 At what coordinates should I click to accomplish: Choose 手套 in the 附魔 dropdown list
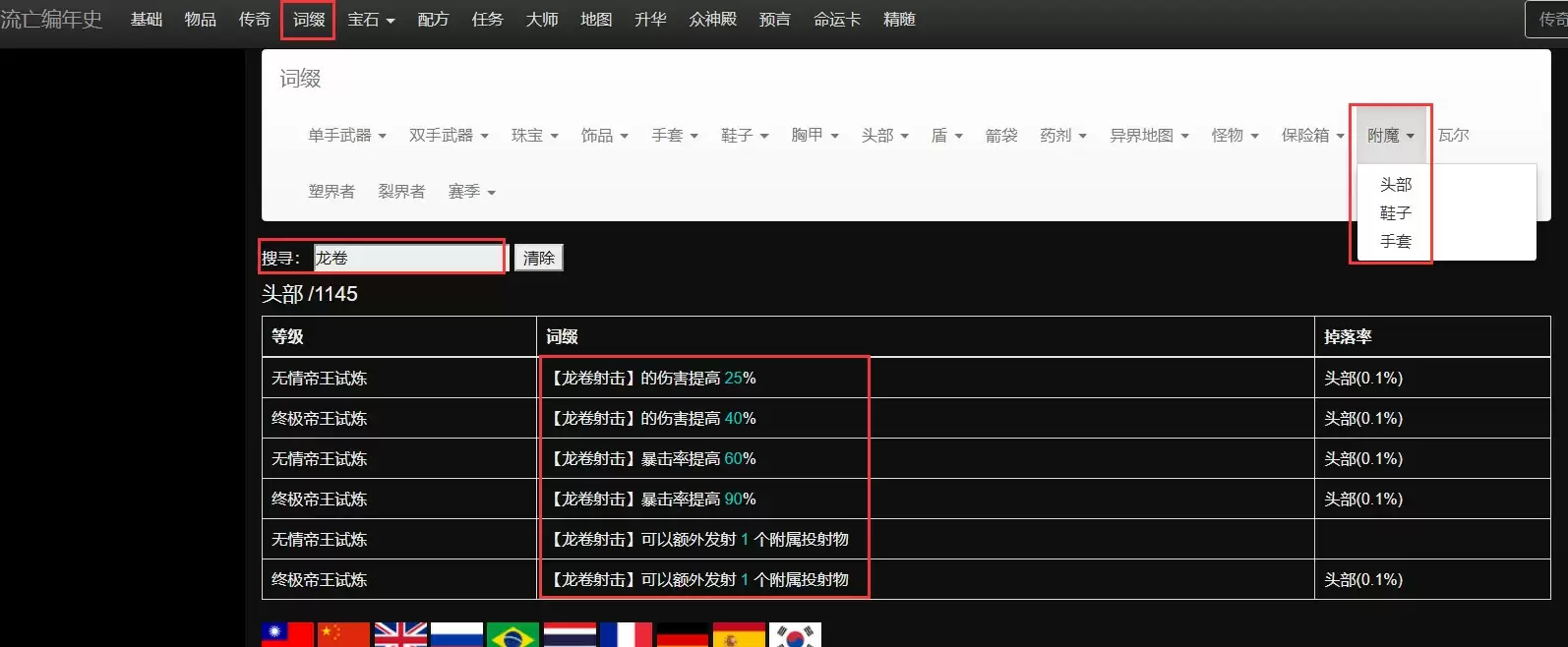(x=1395, y=242)
